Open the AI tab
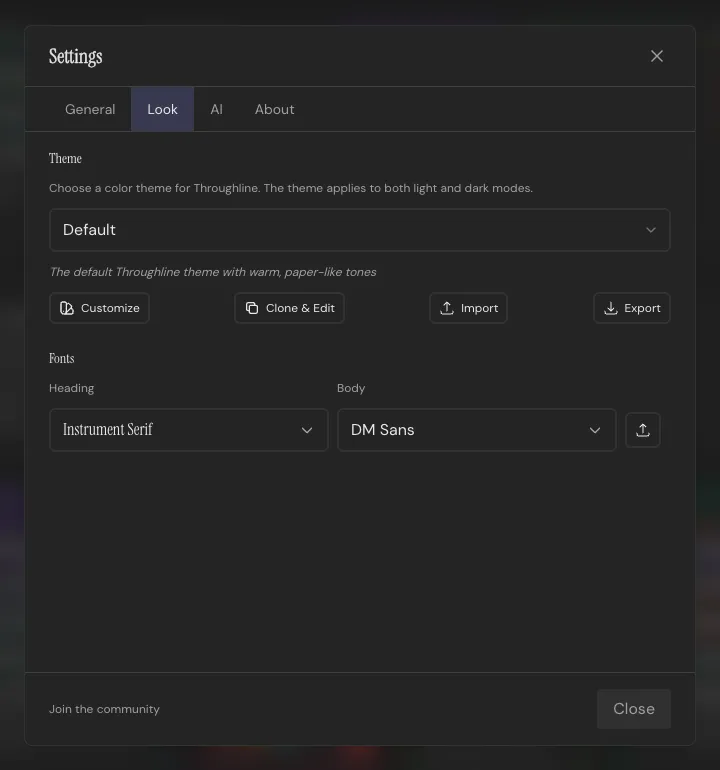The width and height of the screenshot is (720, 770). (x=217, y=109)
